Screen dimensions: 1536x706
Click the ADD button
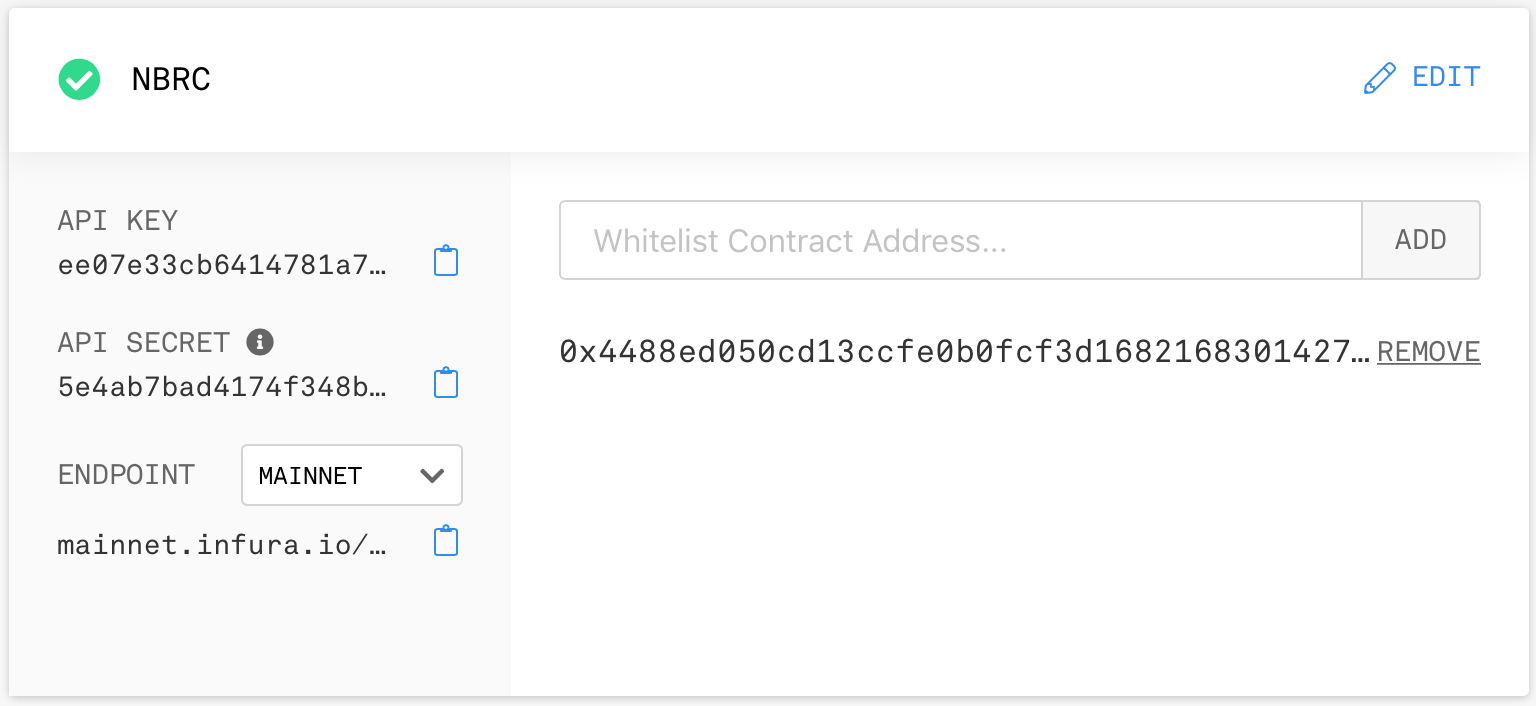pyautogui.click(x=1421, y=240)
